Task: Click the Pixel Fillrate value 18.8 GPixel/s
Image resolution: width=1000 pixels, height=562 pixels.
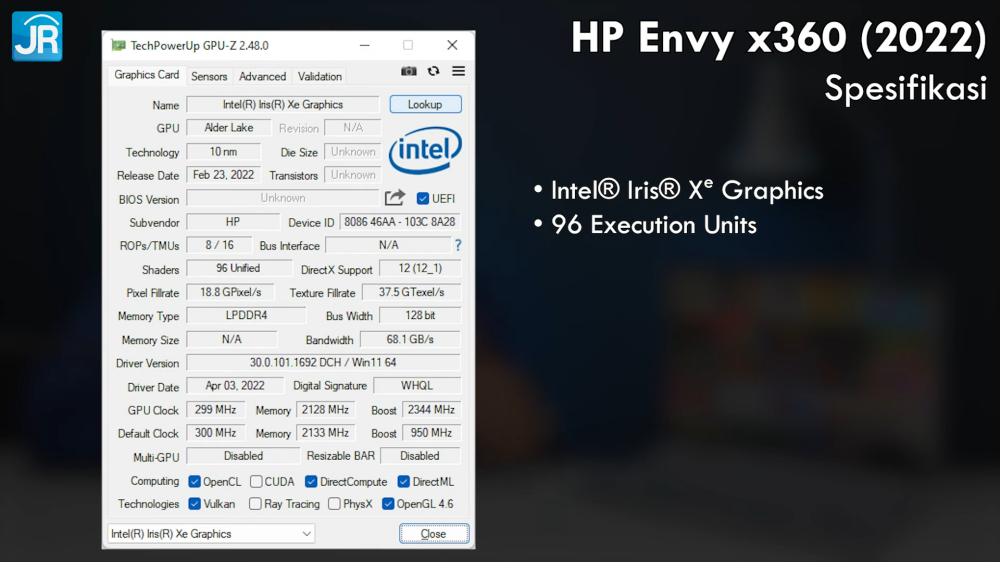Action: (230, 292)
